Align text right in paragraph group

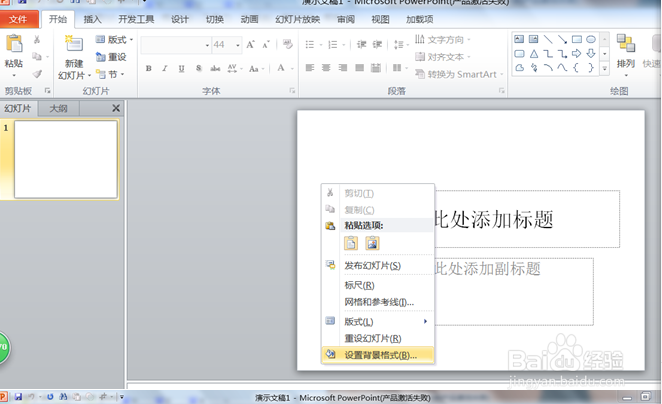[343, 68]
